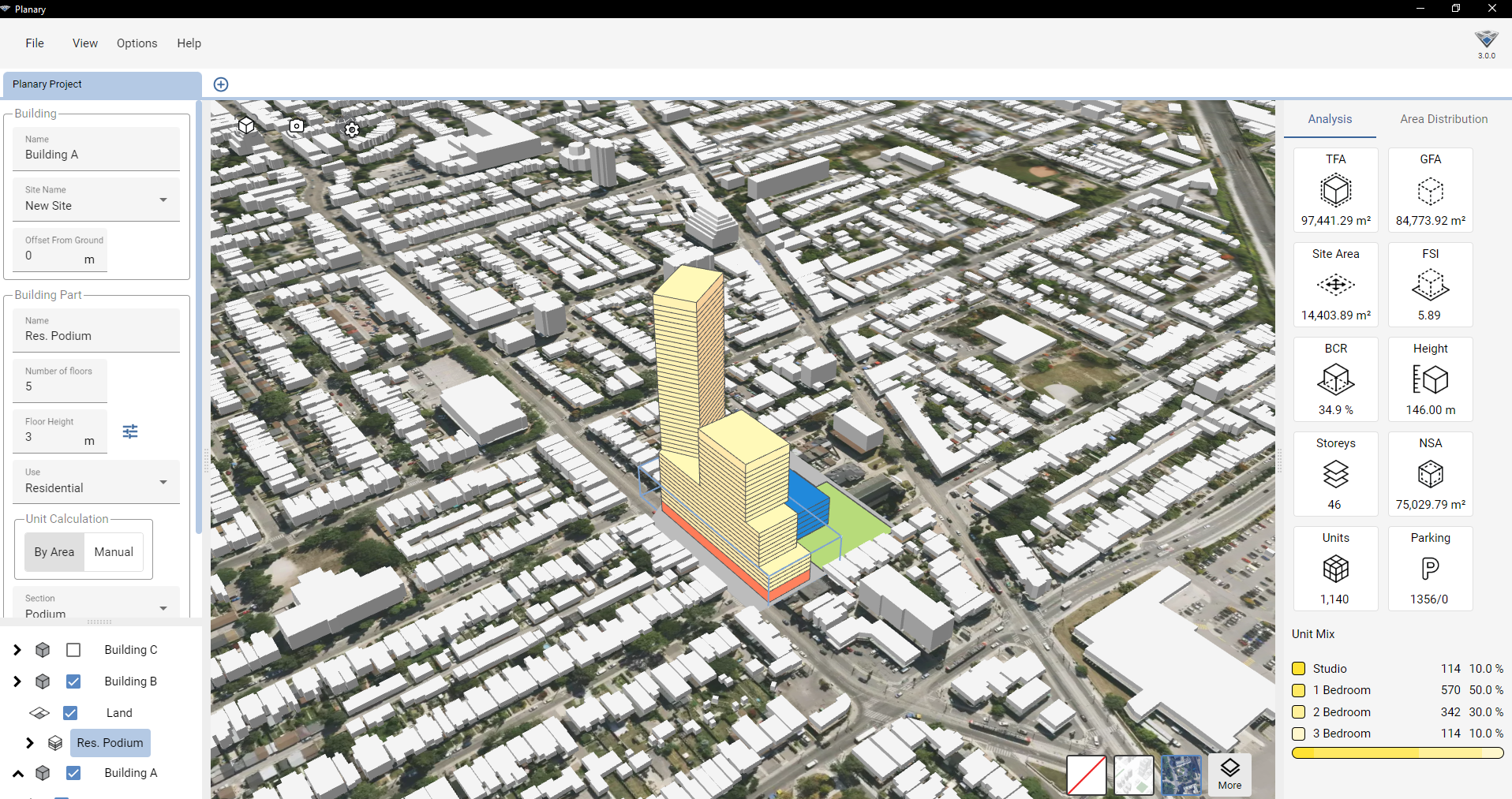The image size is (1512, 799).
Task: Click the GFA dashed cube icon
Action: coord(1431,191)
